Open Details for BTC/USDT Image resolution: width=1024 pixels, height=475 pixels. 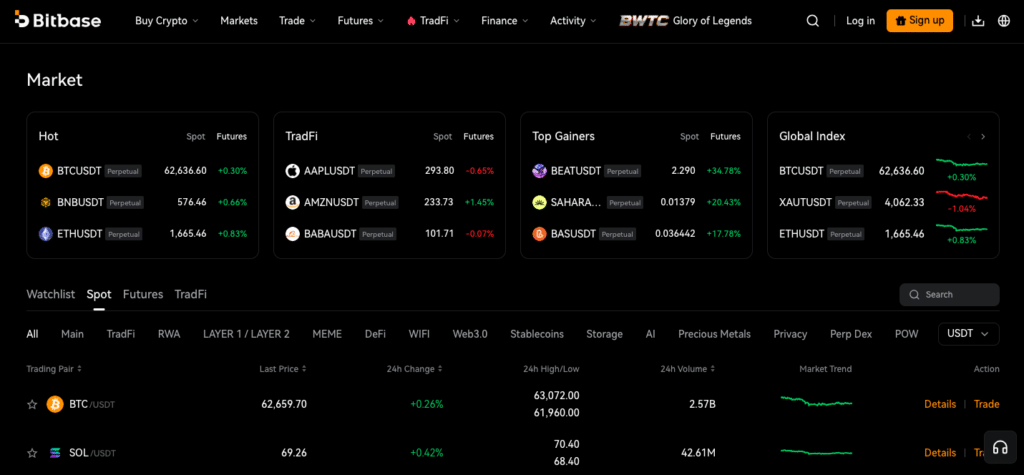(940, 404)
